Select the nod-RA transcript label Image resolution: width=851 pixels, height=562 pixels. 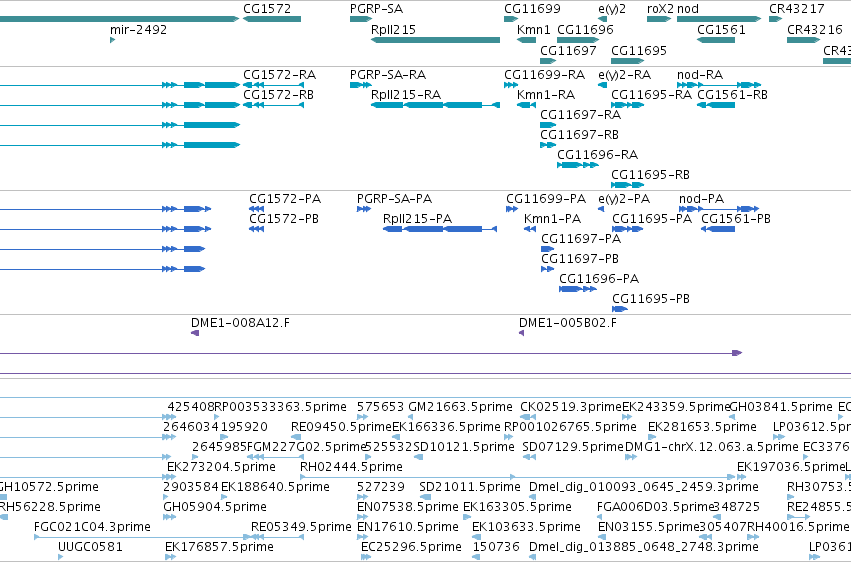(x=700, y=74)
